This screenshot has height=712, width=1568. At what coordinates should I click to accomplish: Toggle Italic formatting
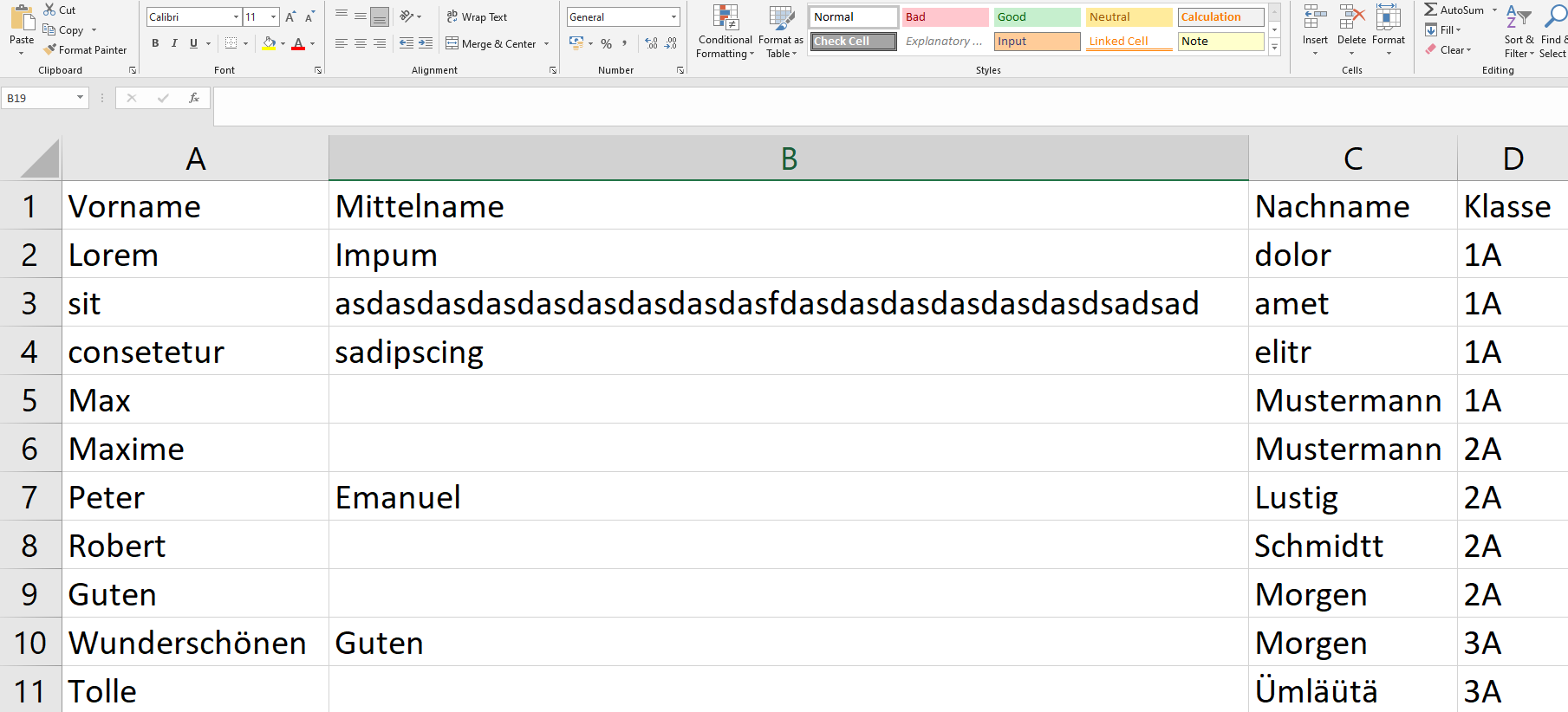[x=174, y=43]
